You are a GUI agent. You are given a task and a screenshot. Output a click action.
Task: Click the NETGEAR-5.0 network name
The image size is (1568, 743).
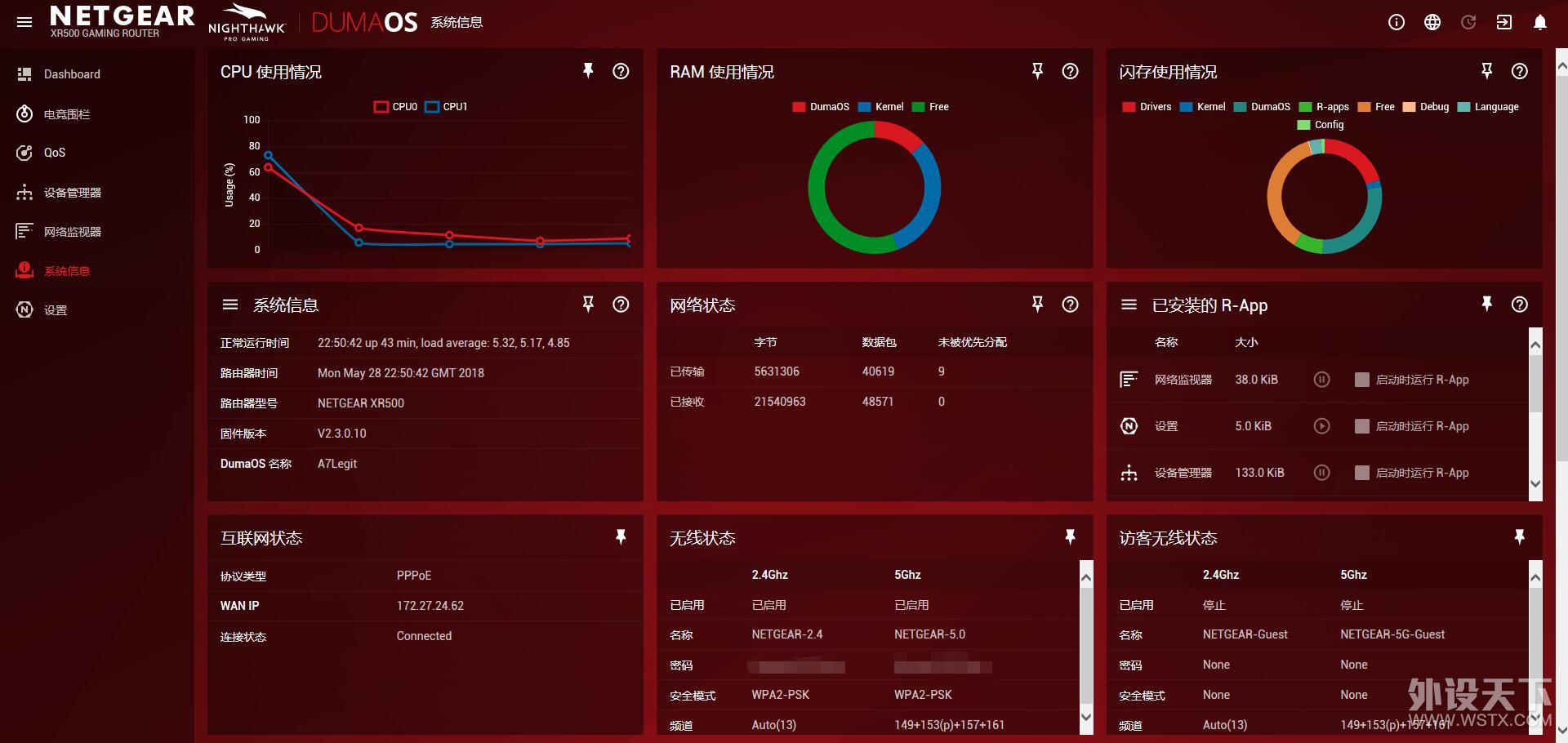tap(929, 634)
